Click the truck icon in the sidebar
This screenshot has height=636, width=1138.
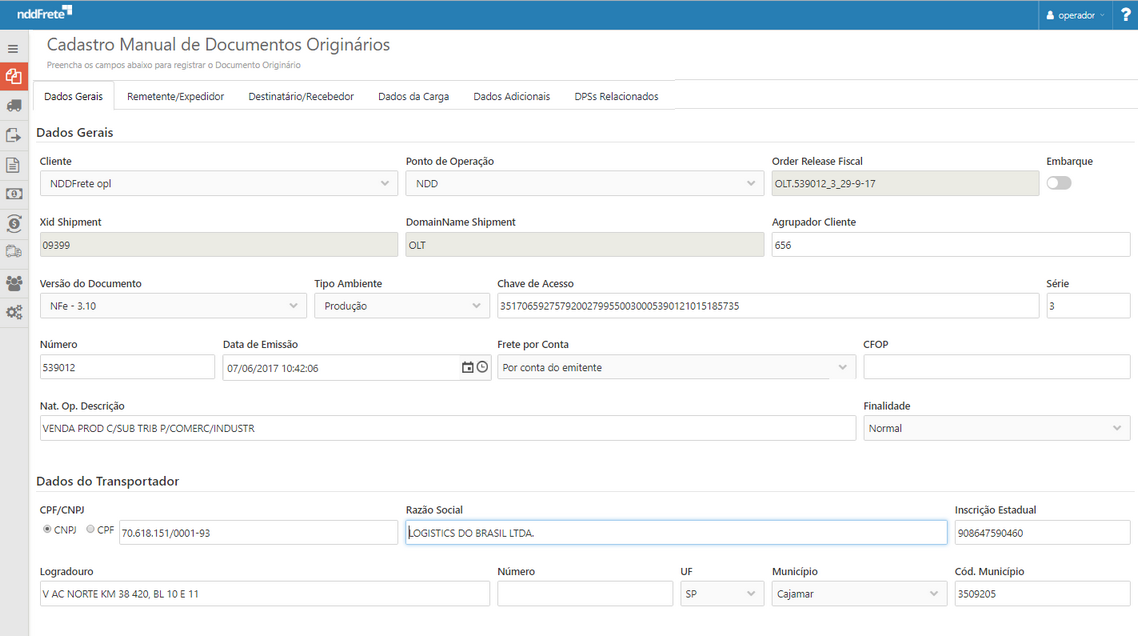click(14, 105)
